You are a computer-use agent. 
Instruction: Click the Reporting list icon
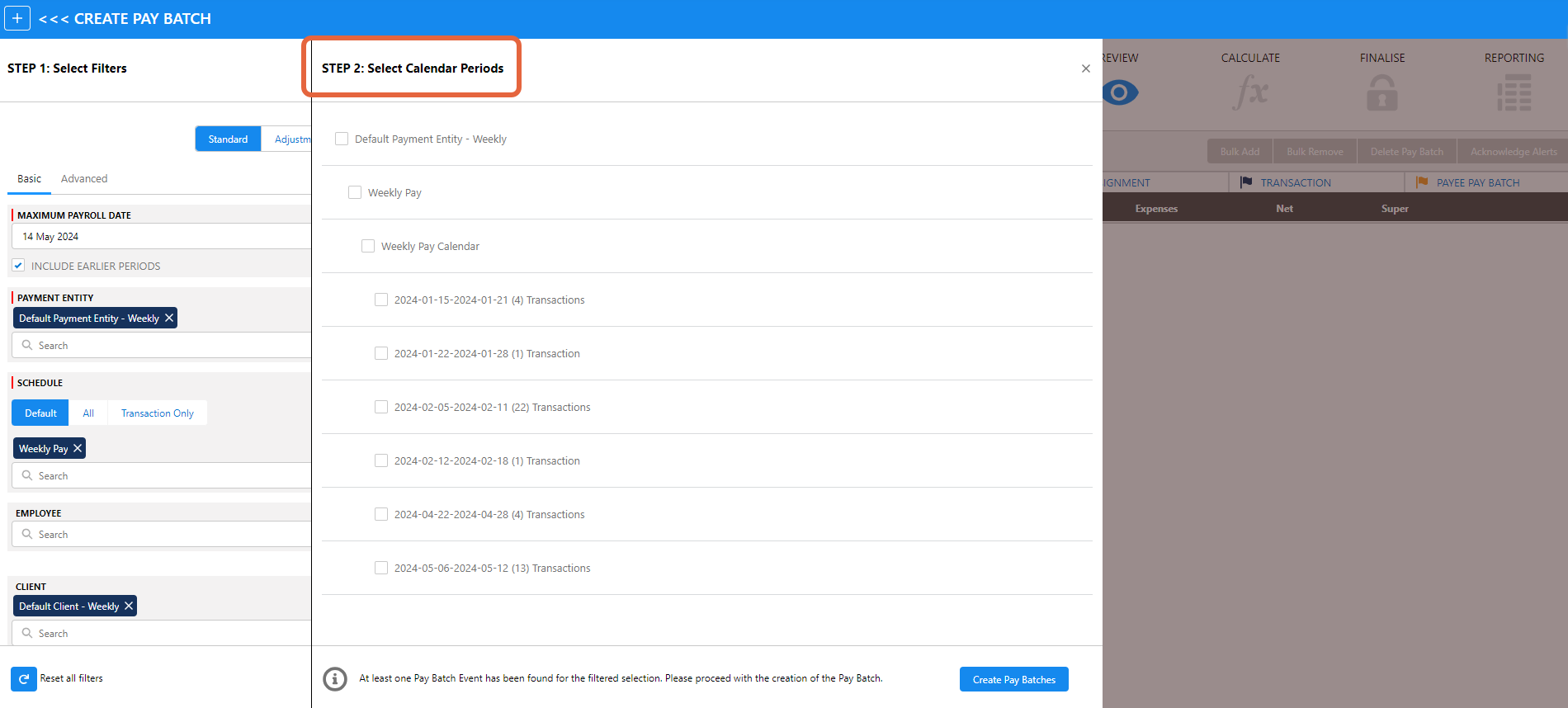1514,92
